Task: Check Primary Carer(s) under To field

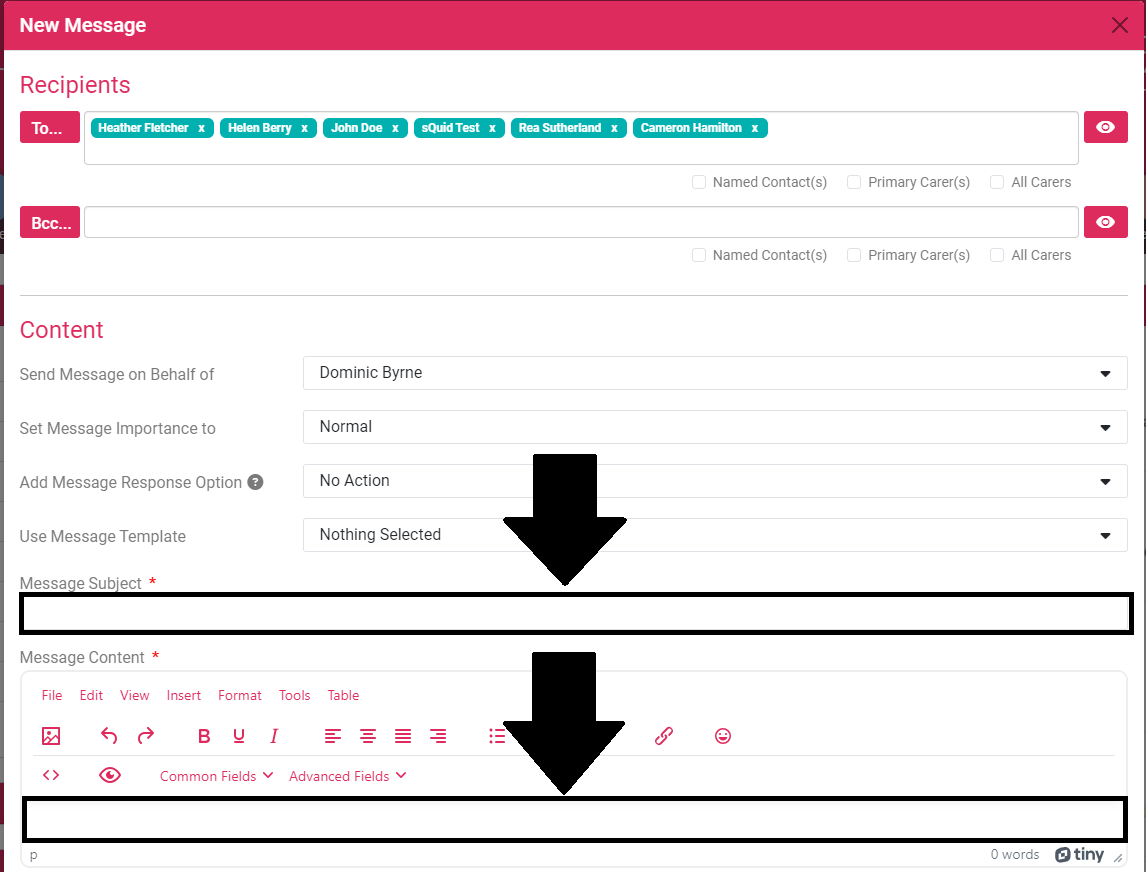Action: [854, 182]
